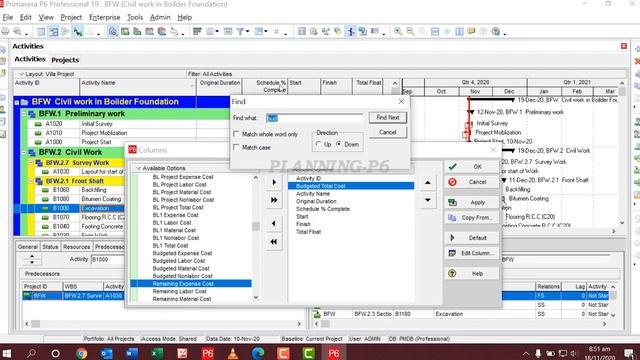Select Budgeted Labor Cost in available options
Image resolution: width=640 pixels, height=360 pixels.
click(x=178, y=261)
